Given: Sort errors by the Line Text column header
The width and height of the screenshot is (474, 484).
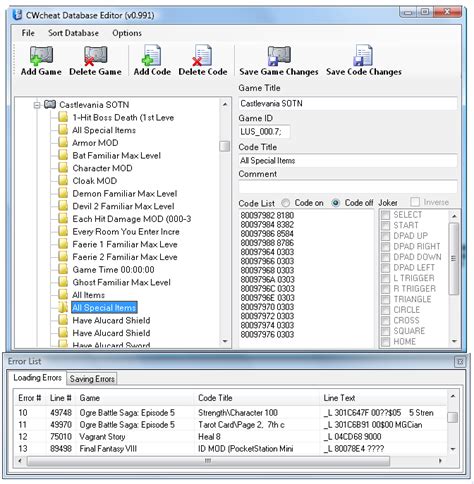Looking at the screenshot, I should pos(383,398).
